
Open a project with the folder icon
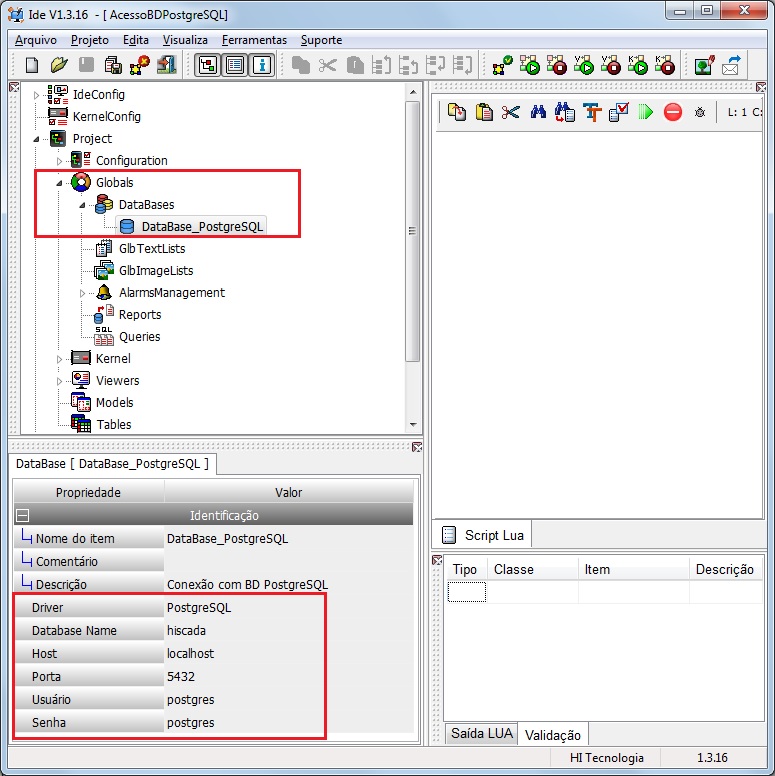(59, 65)
